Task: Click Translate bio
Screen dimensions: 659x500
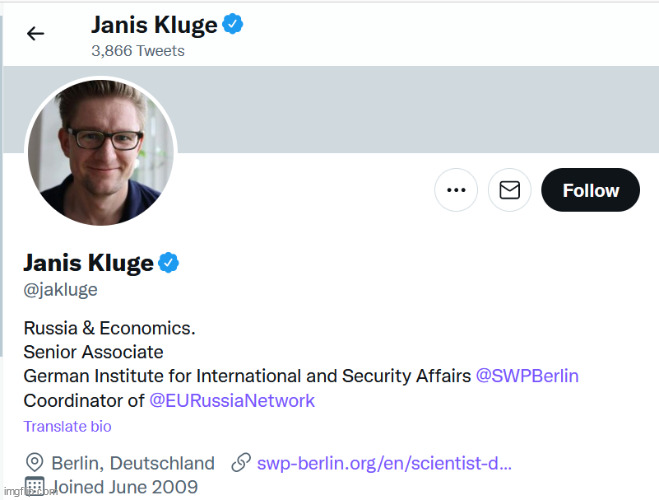Action: 67,427
